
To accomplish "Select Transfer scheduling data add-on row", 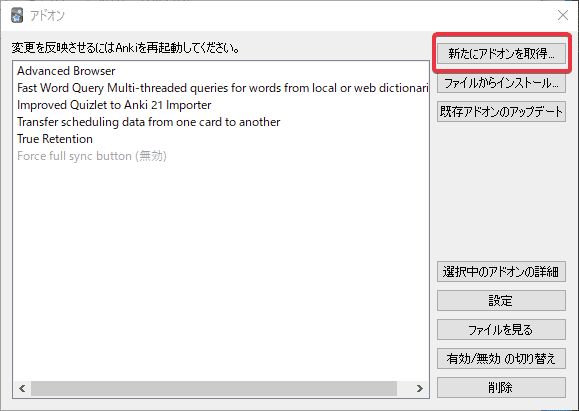I will [221, 122].
